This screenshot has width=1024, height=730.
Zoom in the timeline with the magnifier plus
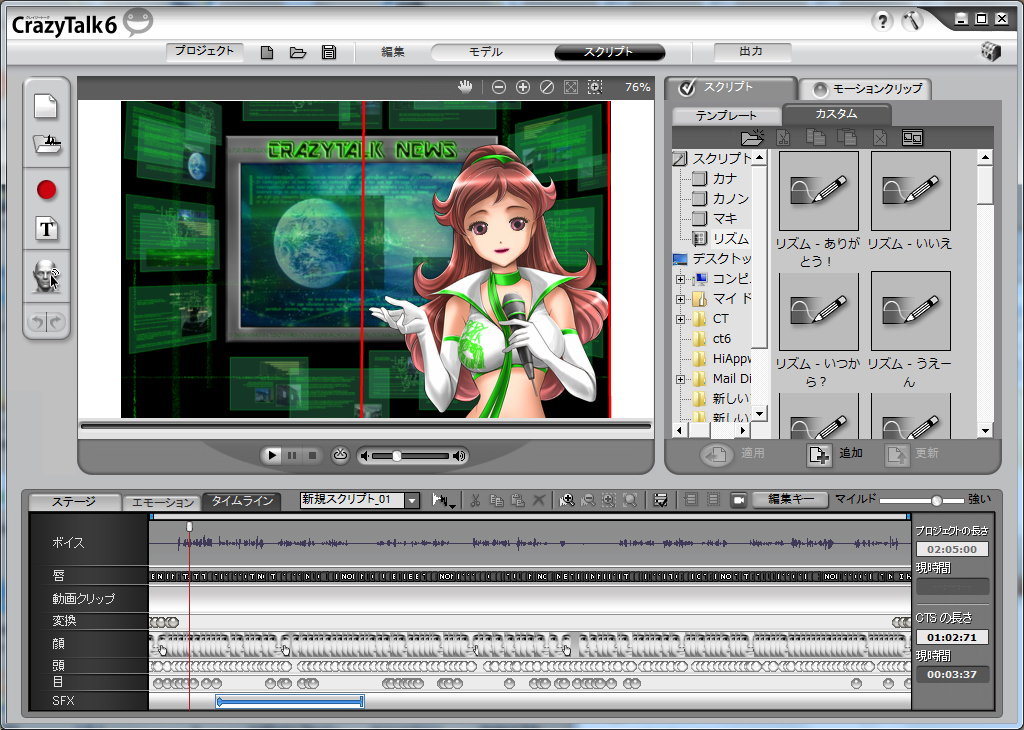pos(566,500)
